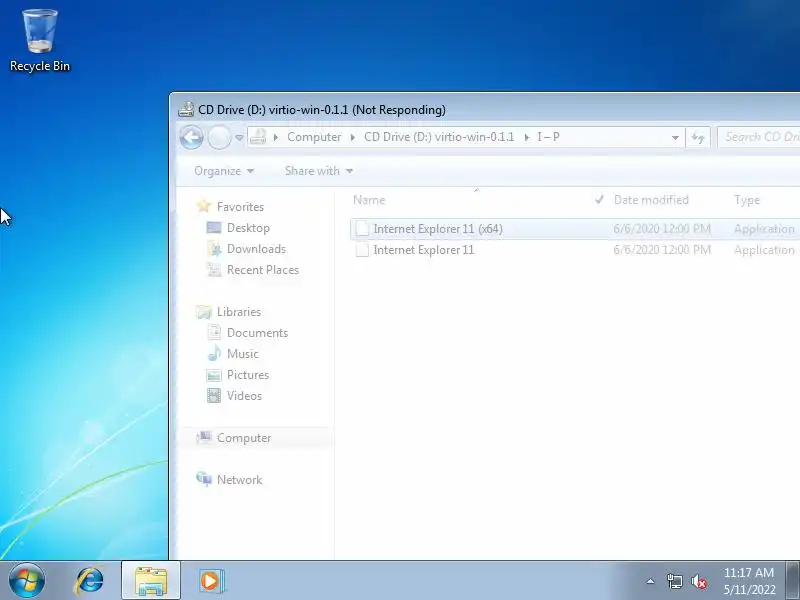The width and height of the screenshot is (800, 600).
Task: Expand the arrow before Computer breadcrumb
Action: [x=276, y=137]
